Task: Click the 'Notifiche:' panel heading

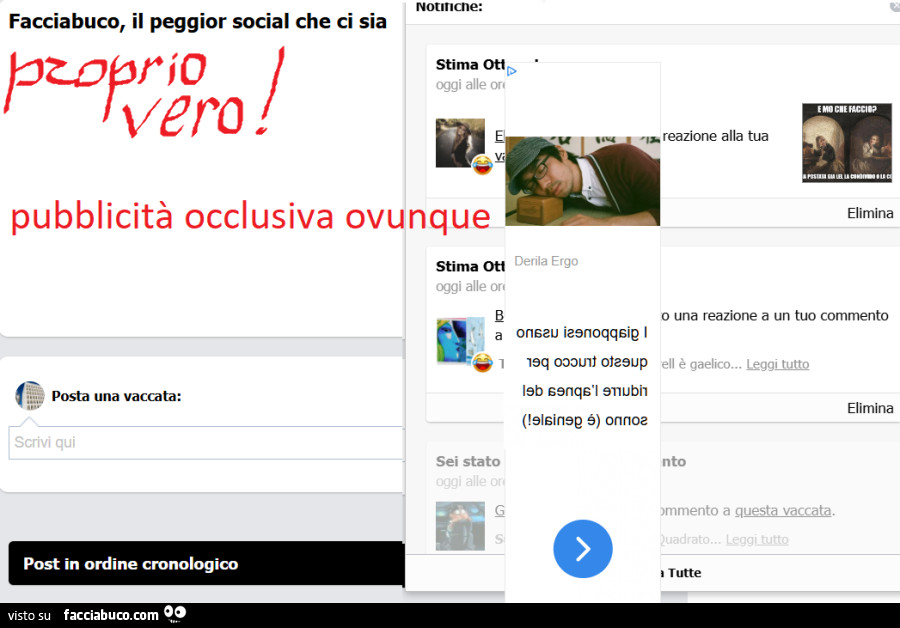Action: click(x=449, y=7)
